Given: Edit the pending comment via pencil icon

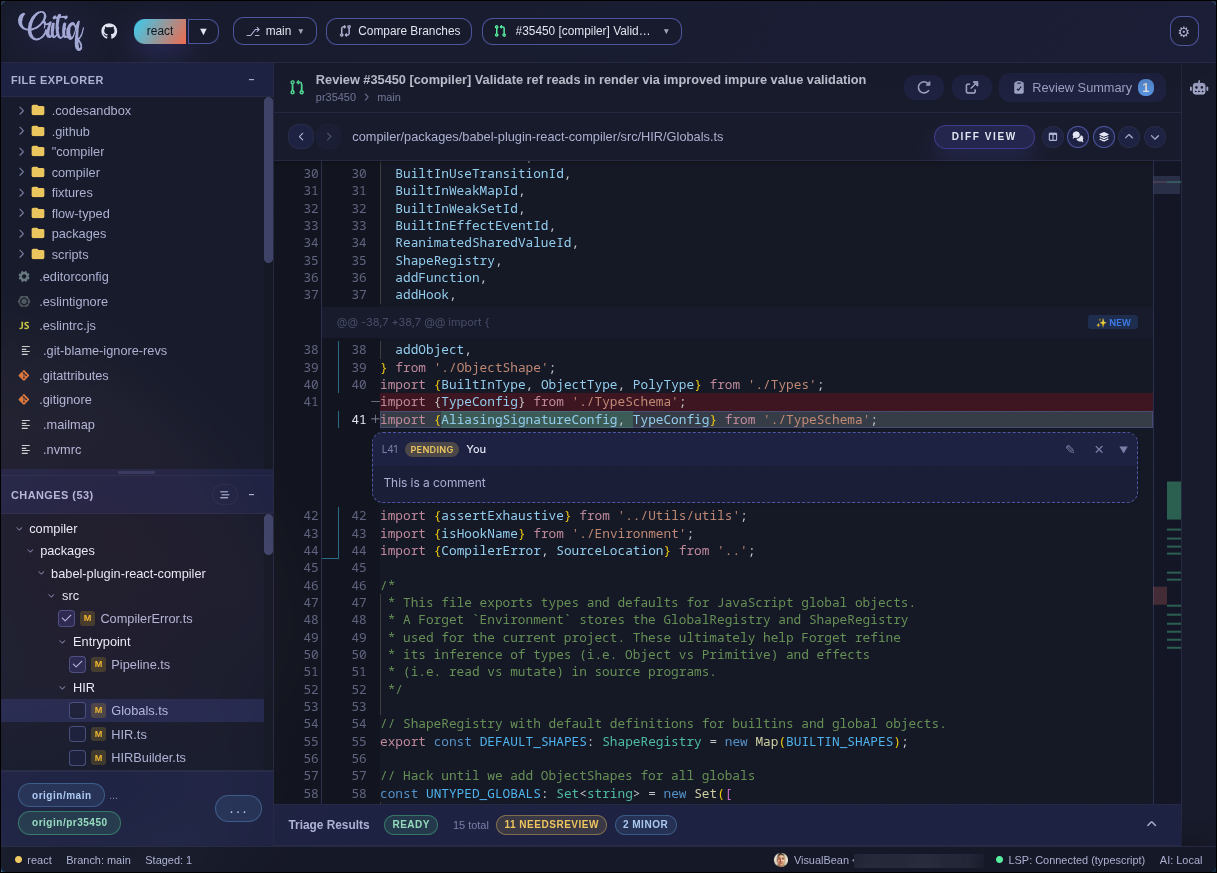Looking at the screenshot, I should pos(1070,449).
